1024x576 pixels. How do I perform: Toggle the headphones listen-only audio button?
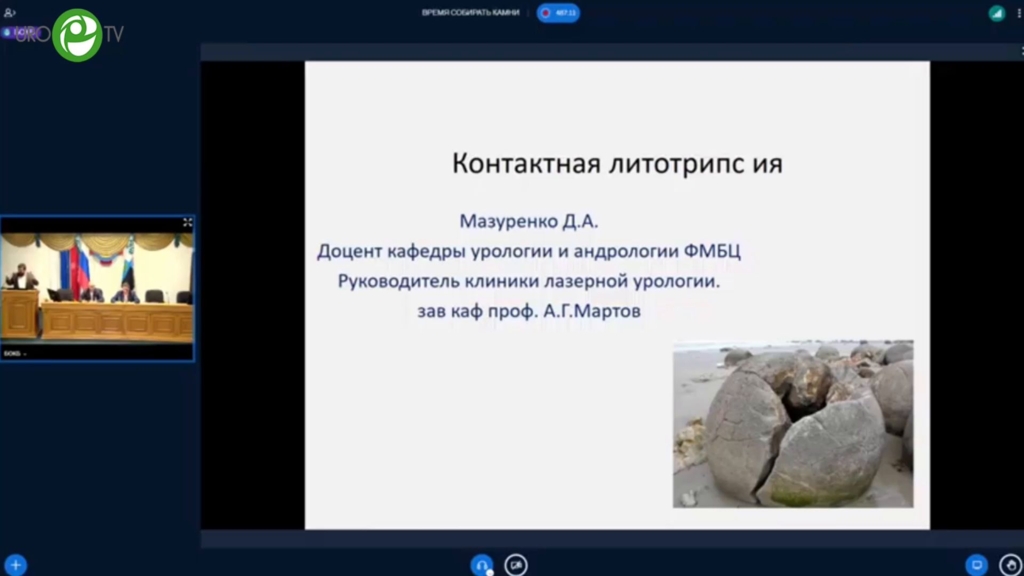pos(482,565)
